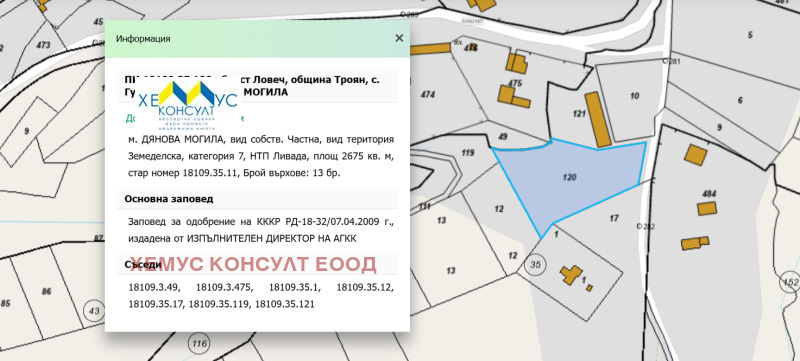Click the circled number 116 marker
Viewport: 800px width, 361px height.
(199, 343)
